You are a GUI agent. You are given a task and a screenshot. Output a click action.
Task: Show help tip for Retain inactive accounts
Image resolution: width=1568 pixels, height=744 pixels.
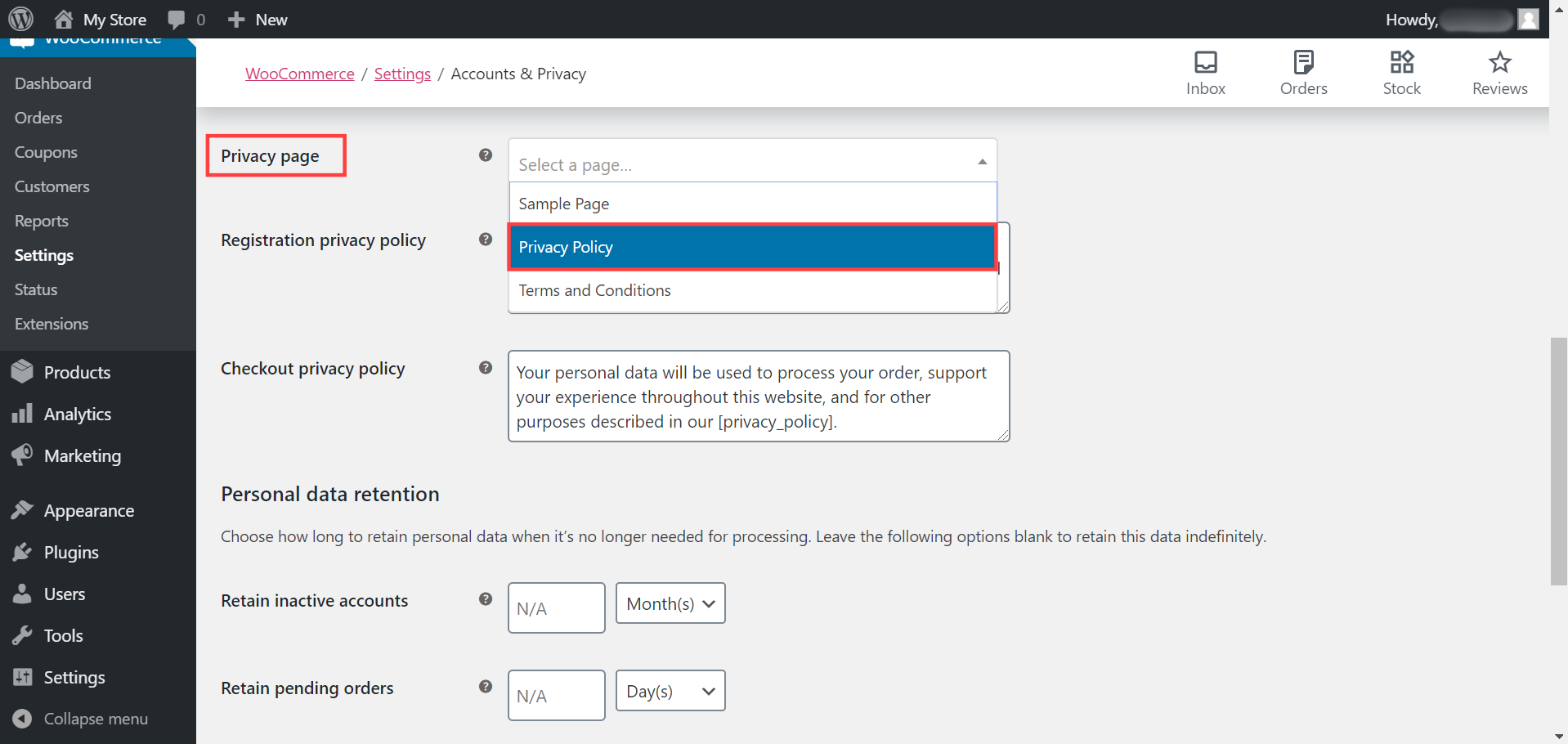point(486,599)
